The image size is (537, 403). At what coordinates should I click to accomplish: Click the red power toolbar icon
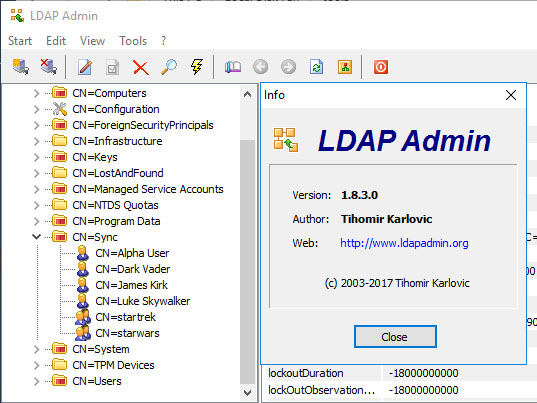(x=381, y=67)
